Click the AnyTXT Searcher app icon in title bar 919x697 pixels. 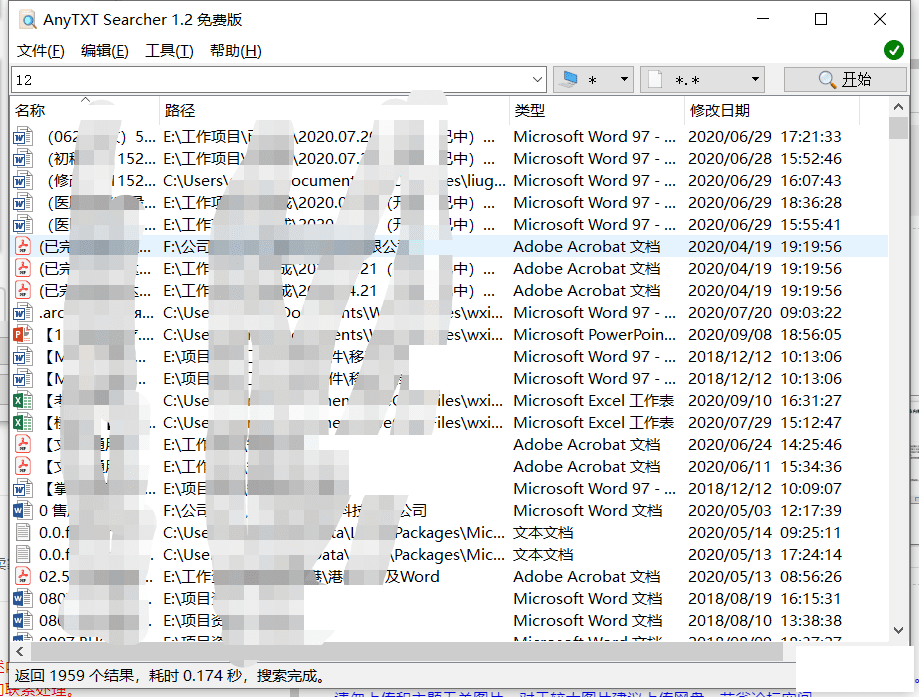click(x=28, y=20)
